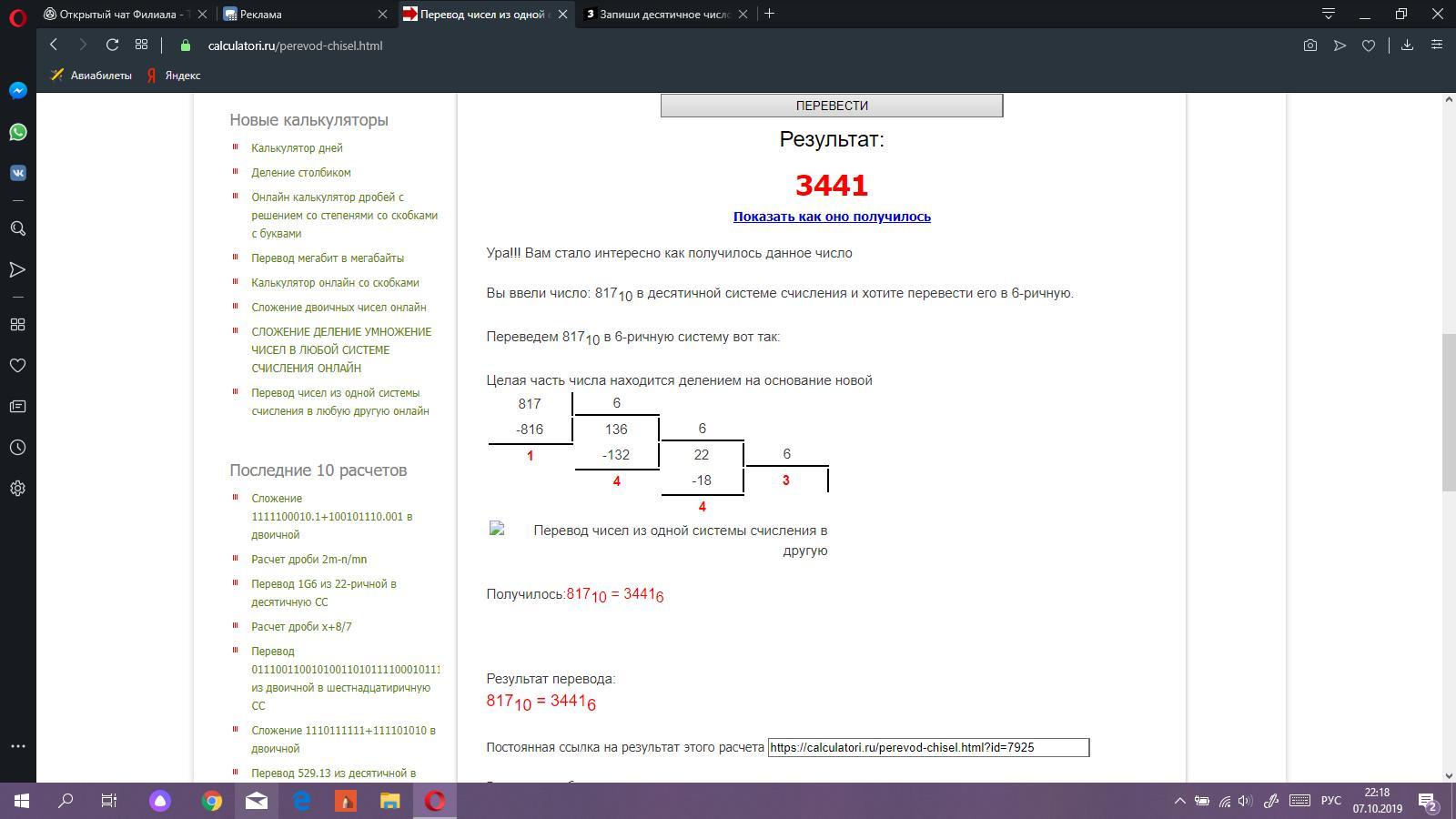Switch to 'Открытый чат Филиала' tab
Image resolution: width=1456 pixels, height=819 pixels.
[127, 15]
